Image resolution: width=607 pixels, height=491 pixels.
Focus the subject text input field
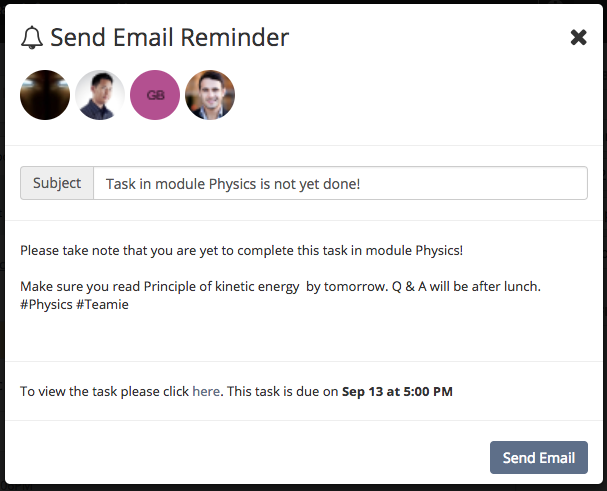click(x=340, y=183)
